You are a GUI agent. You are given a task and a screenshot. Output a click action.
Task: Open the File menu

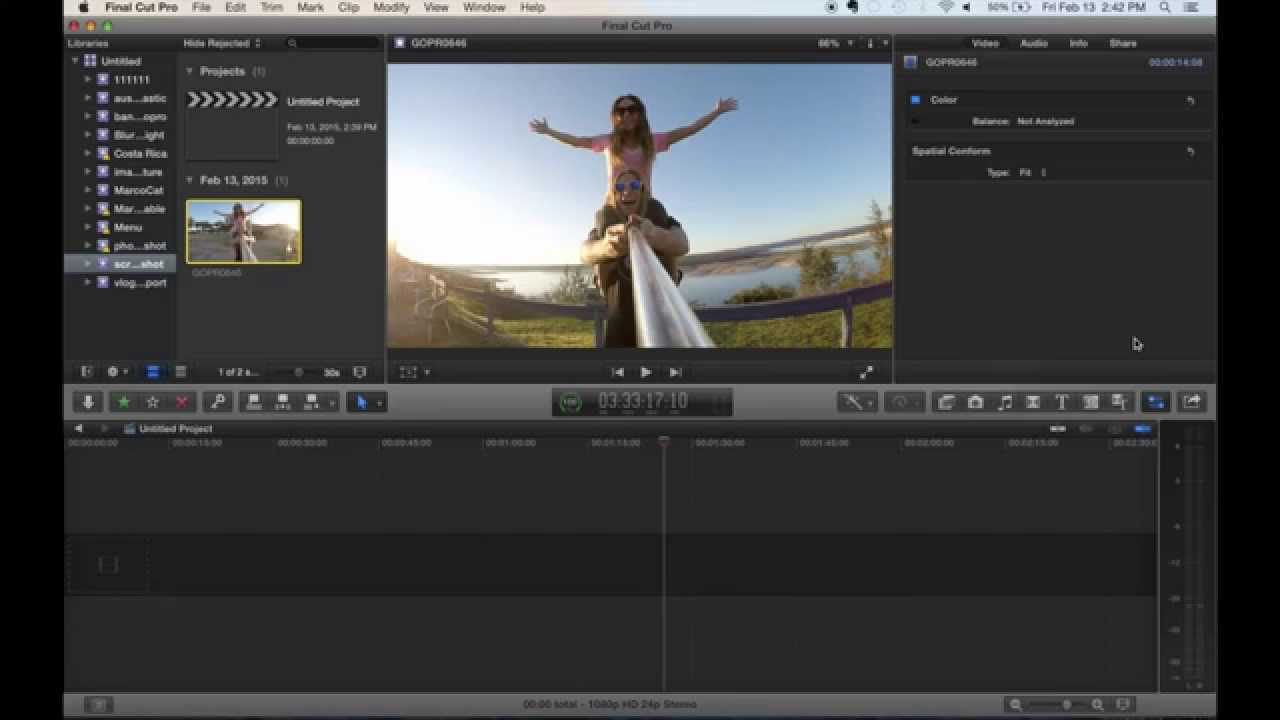[201, 7]
